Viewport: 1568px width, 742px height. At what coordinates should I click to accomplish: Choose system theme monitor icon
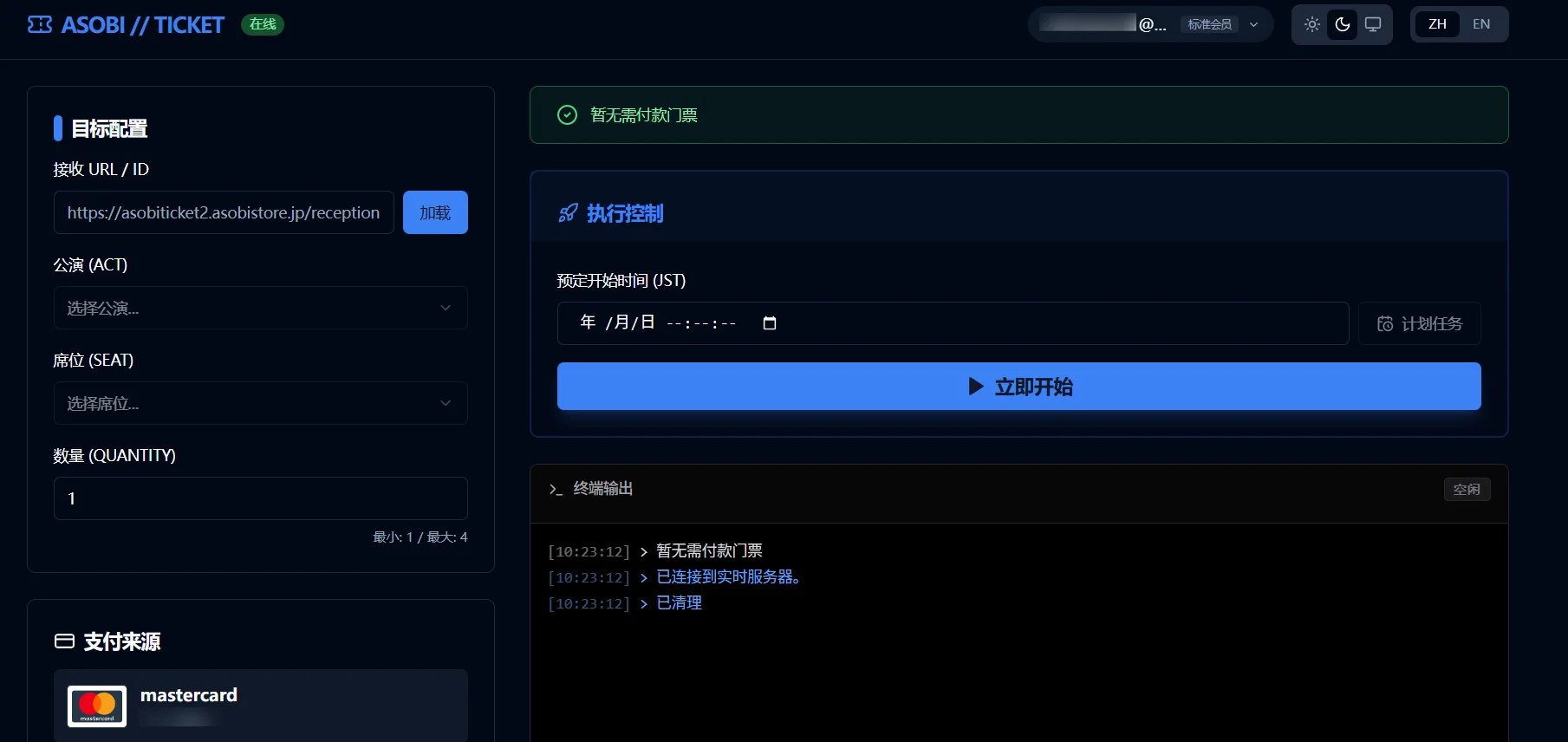[x=1373, y=24]
